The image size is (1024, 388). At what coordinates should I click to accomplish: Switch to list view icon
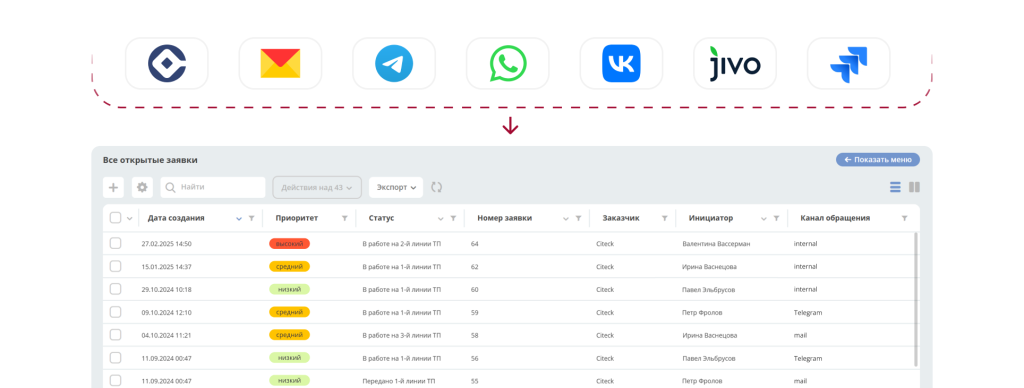(x=895, y=187)
